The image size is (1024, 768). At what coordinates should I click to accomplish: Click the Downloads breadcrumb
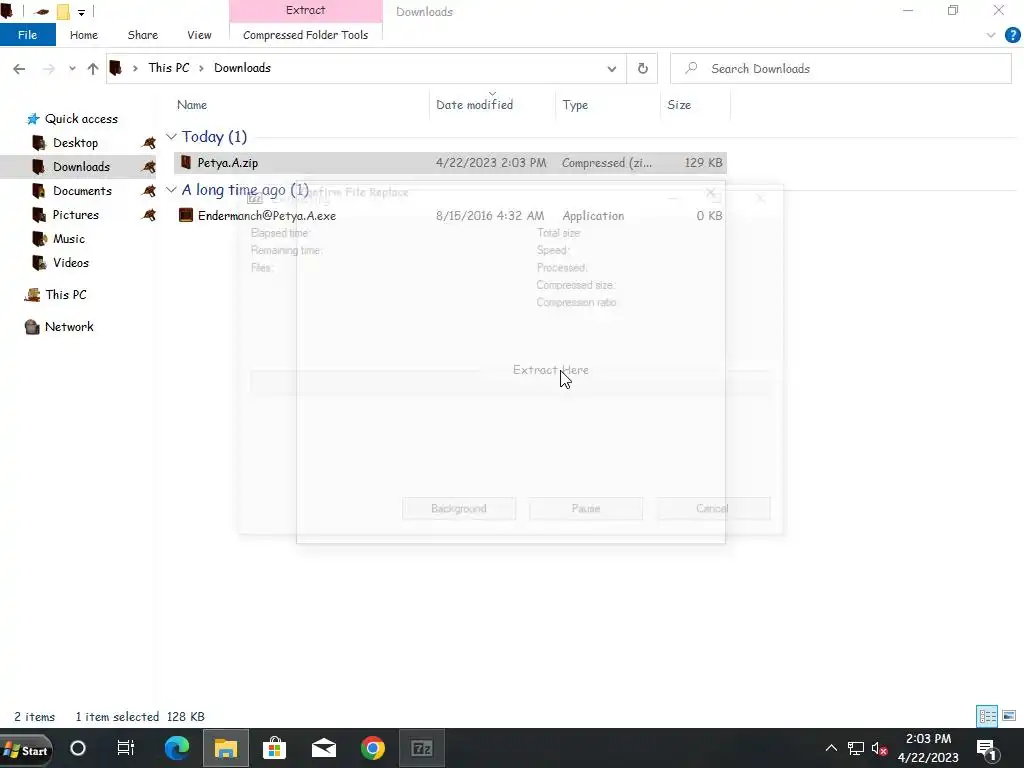[x=242, y=68]
